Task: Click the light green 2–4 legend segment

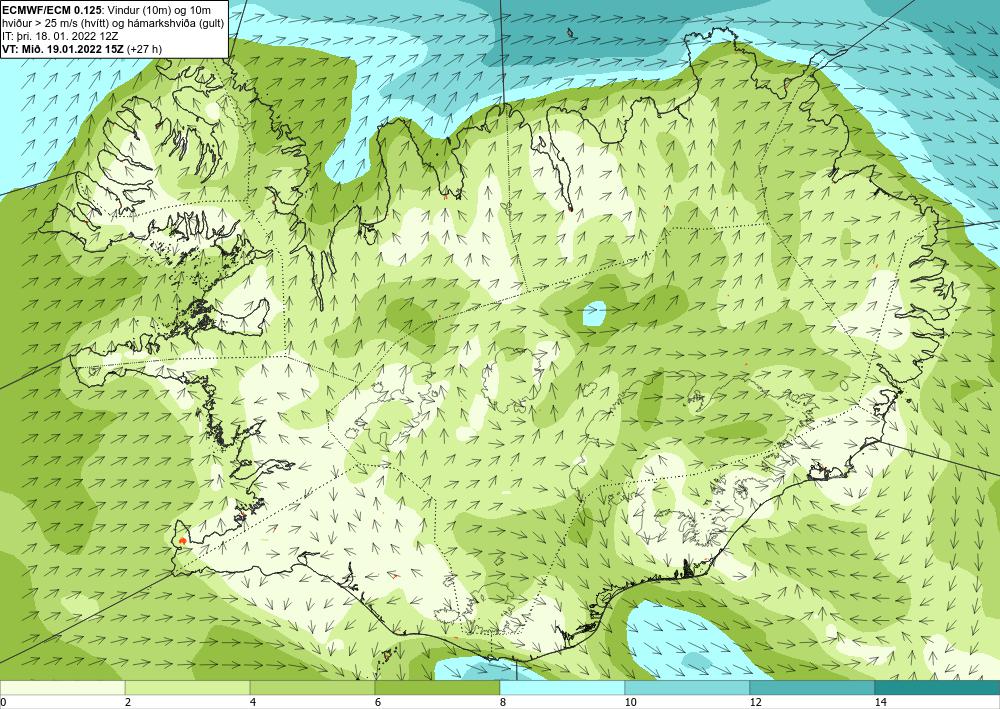Action: click(x=188, y=688)
